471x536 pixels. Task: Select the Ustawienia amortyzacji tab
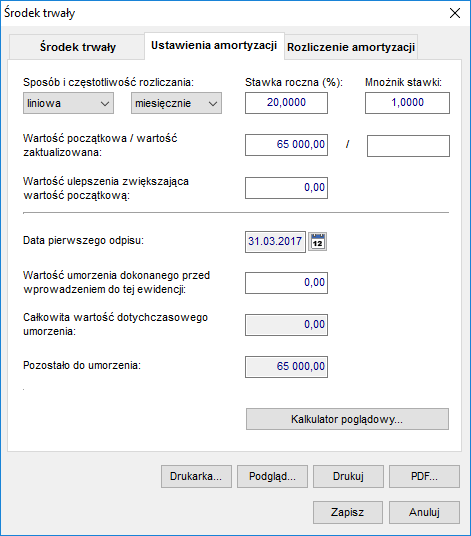(214, 45)
